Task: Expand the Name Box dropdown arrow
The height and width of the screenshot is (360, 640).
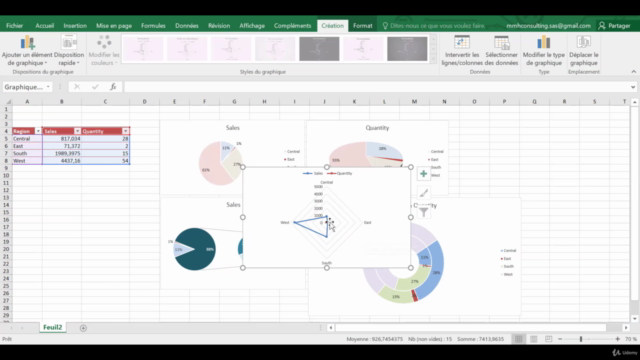Action: (48, 87)
